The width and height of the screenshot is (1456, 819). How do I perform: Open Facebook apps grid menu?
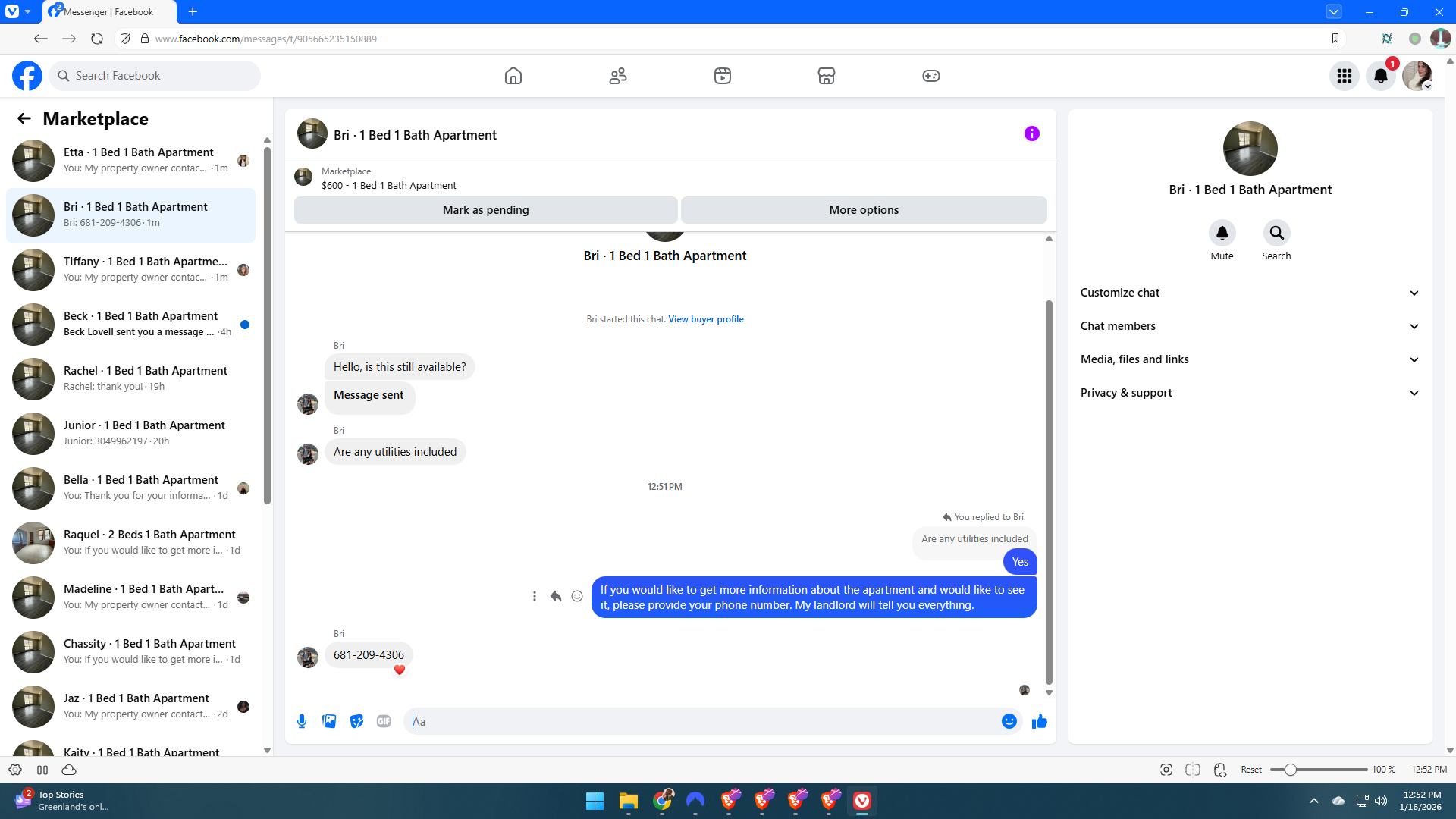pyautogui.click(x=1344, y=76)
